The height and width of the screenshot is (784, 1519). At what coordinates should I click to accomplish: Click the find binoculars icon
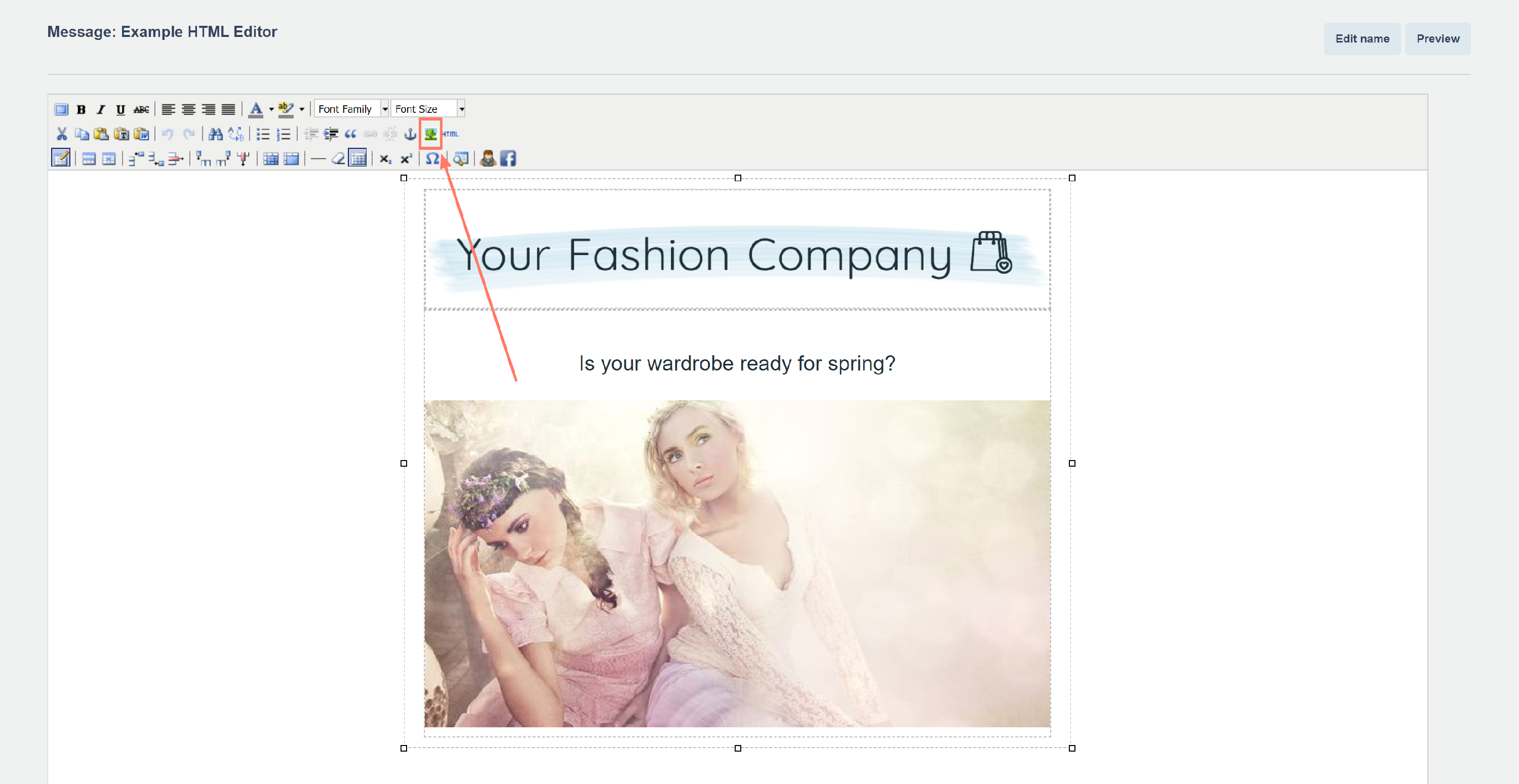click(x=215, y=135)
